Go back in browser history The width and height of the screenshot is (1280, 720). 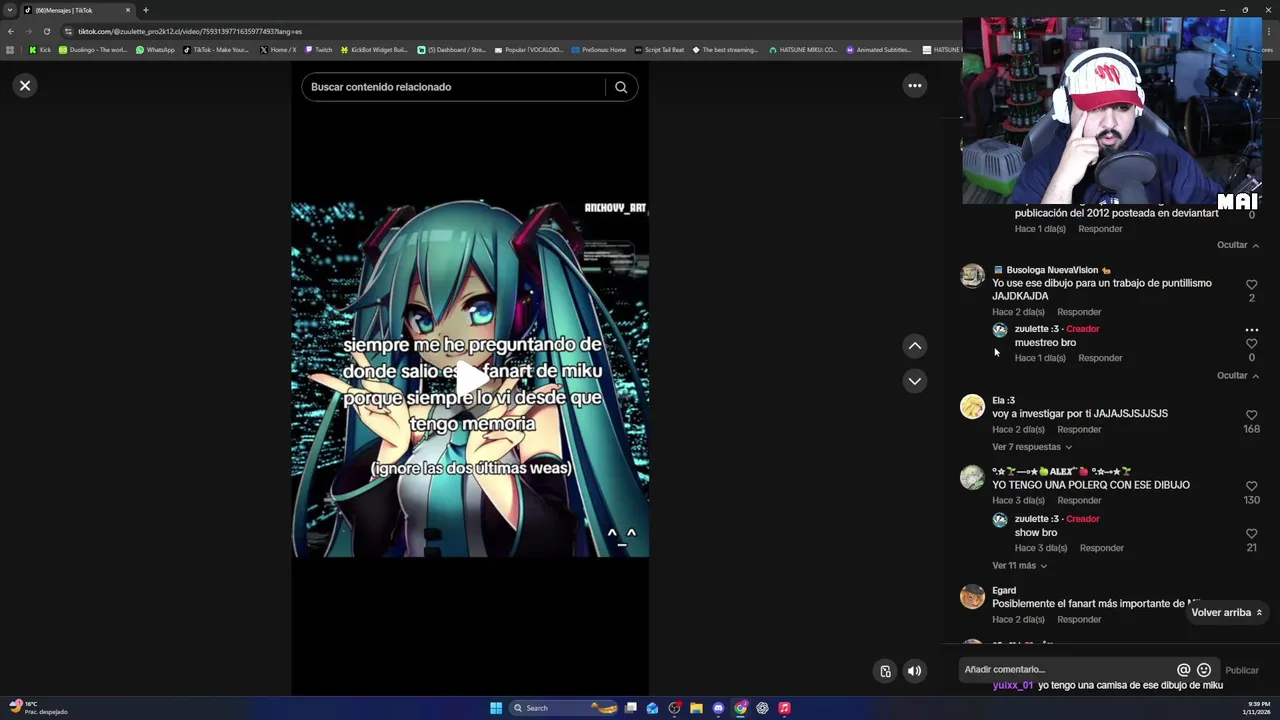pyautogui.click(x=10, y=31)
